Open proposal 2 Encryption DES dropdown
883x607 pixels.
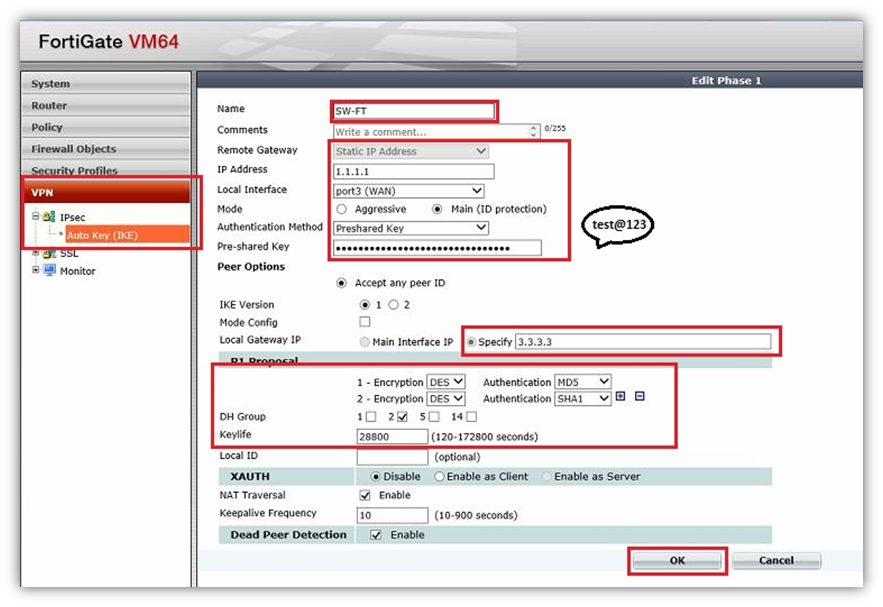(x=445, y=398)
